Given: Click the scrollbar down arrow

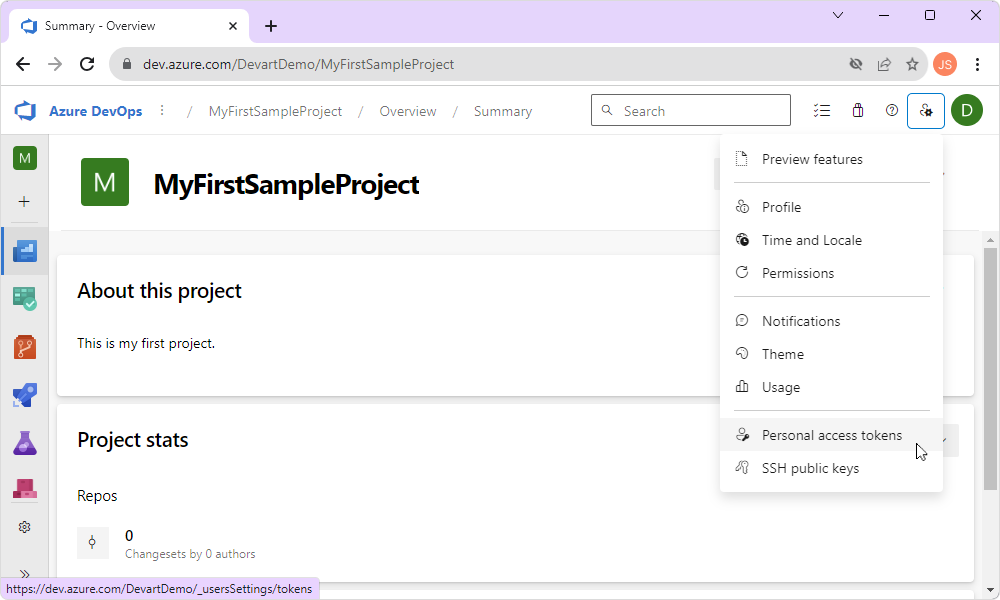Looking at the screenshot, I should (990, 590).
